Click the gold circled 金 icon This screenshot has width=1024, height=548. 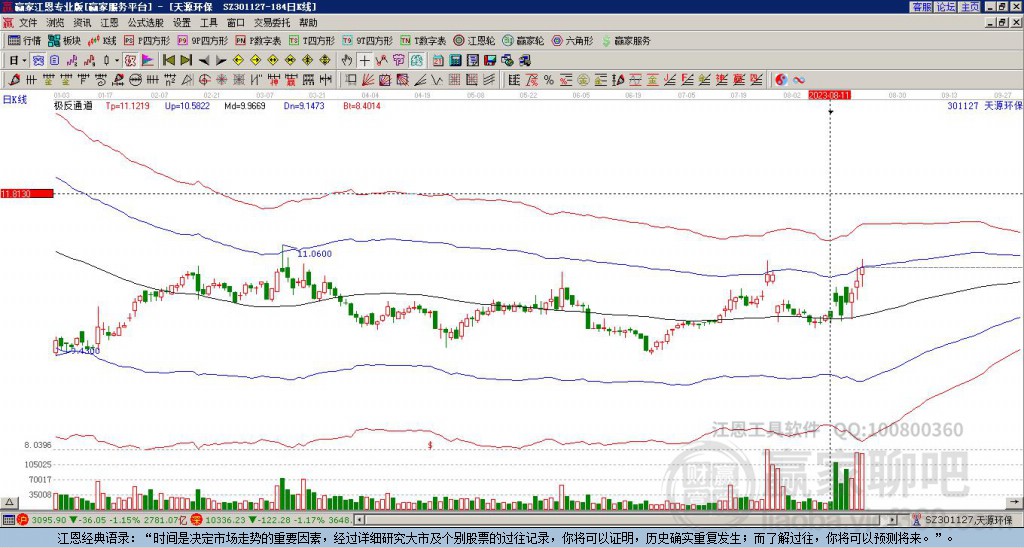(583, 80)
